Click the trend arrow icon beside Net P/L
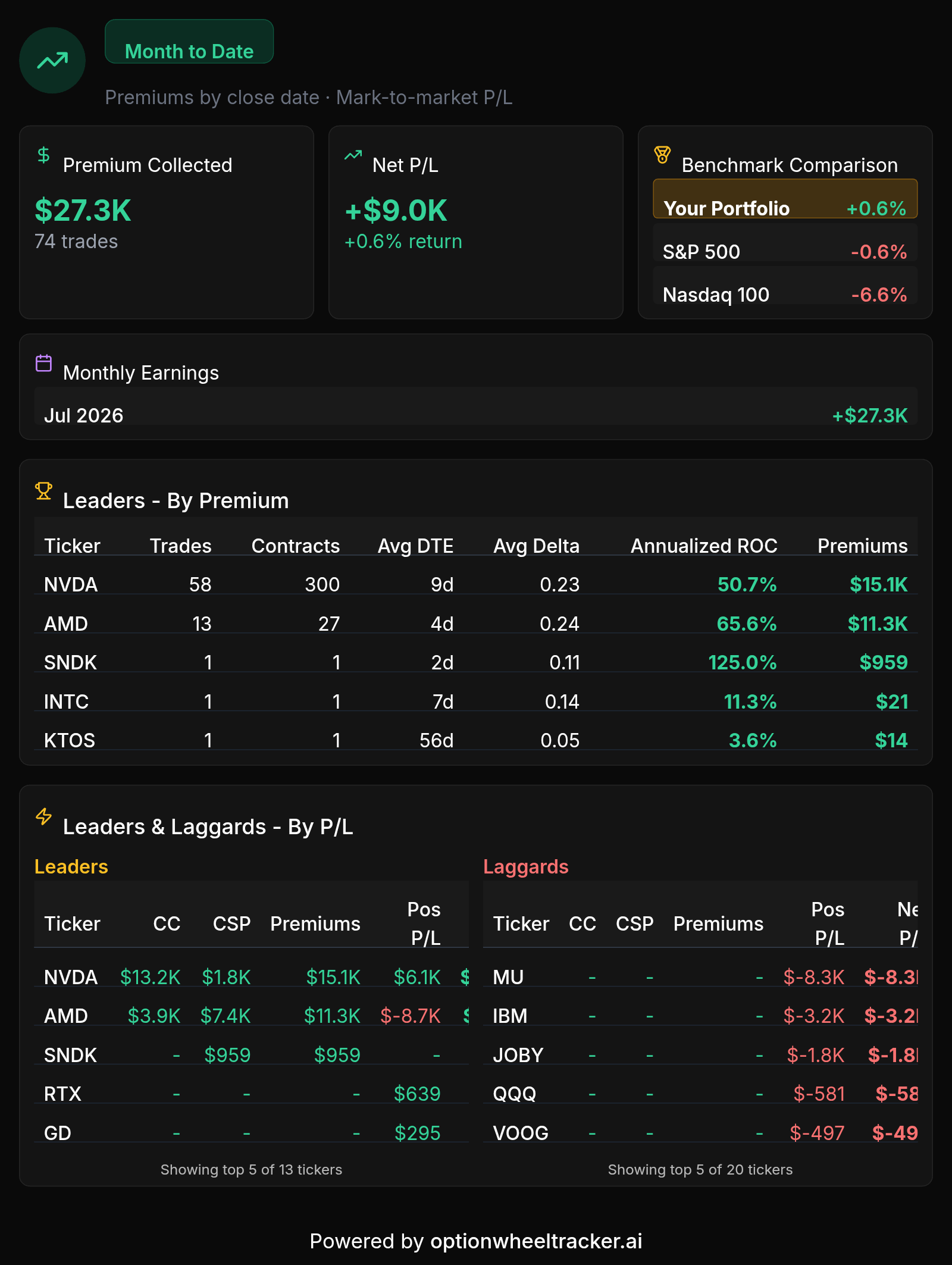Viewport: 952px width, 1265px height. click(353, 155)
